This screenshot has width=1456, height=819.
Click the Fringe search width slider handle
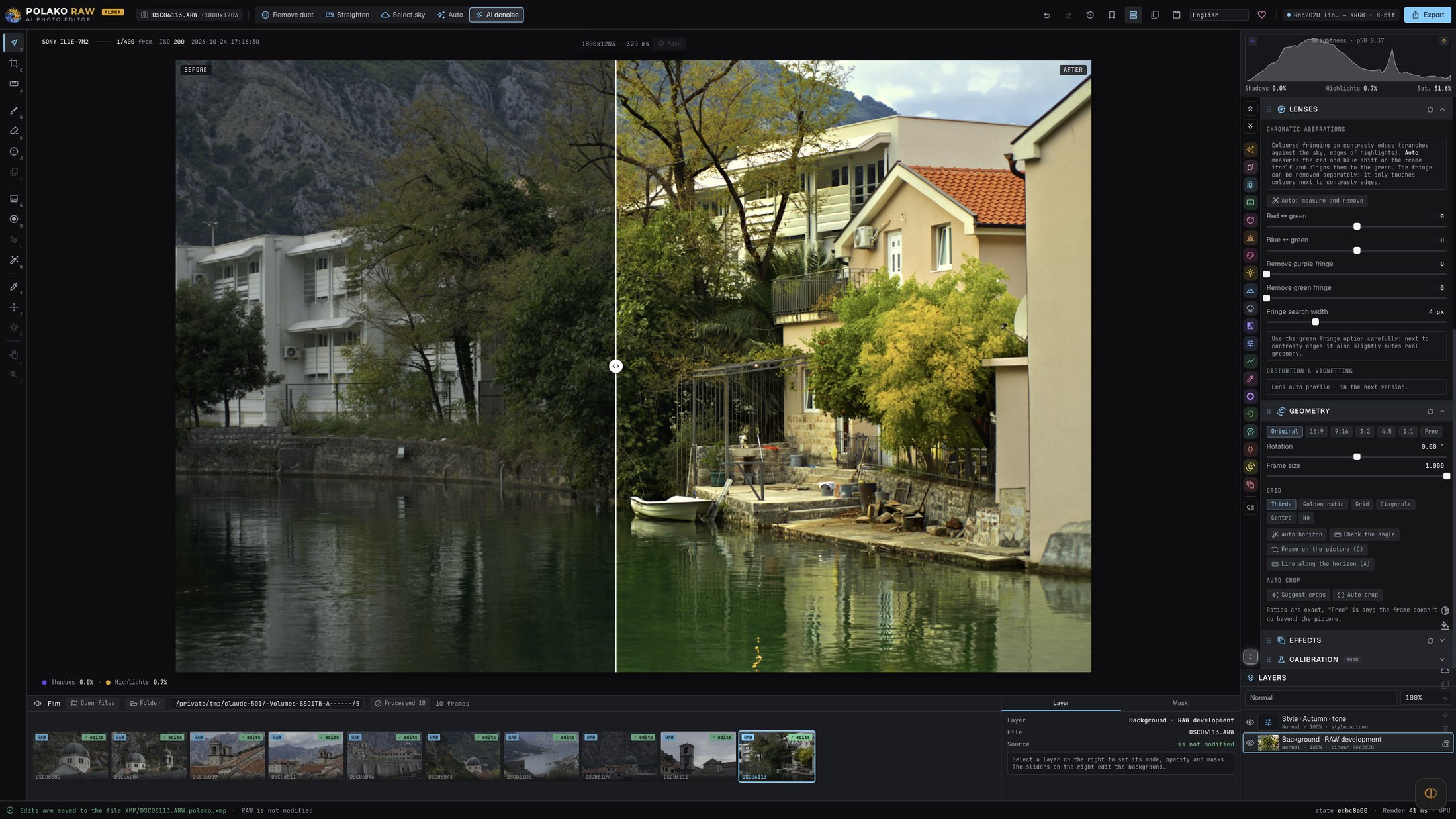point(1315,322)
